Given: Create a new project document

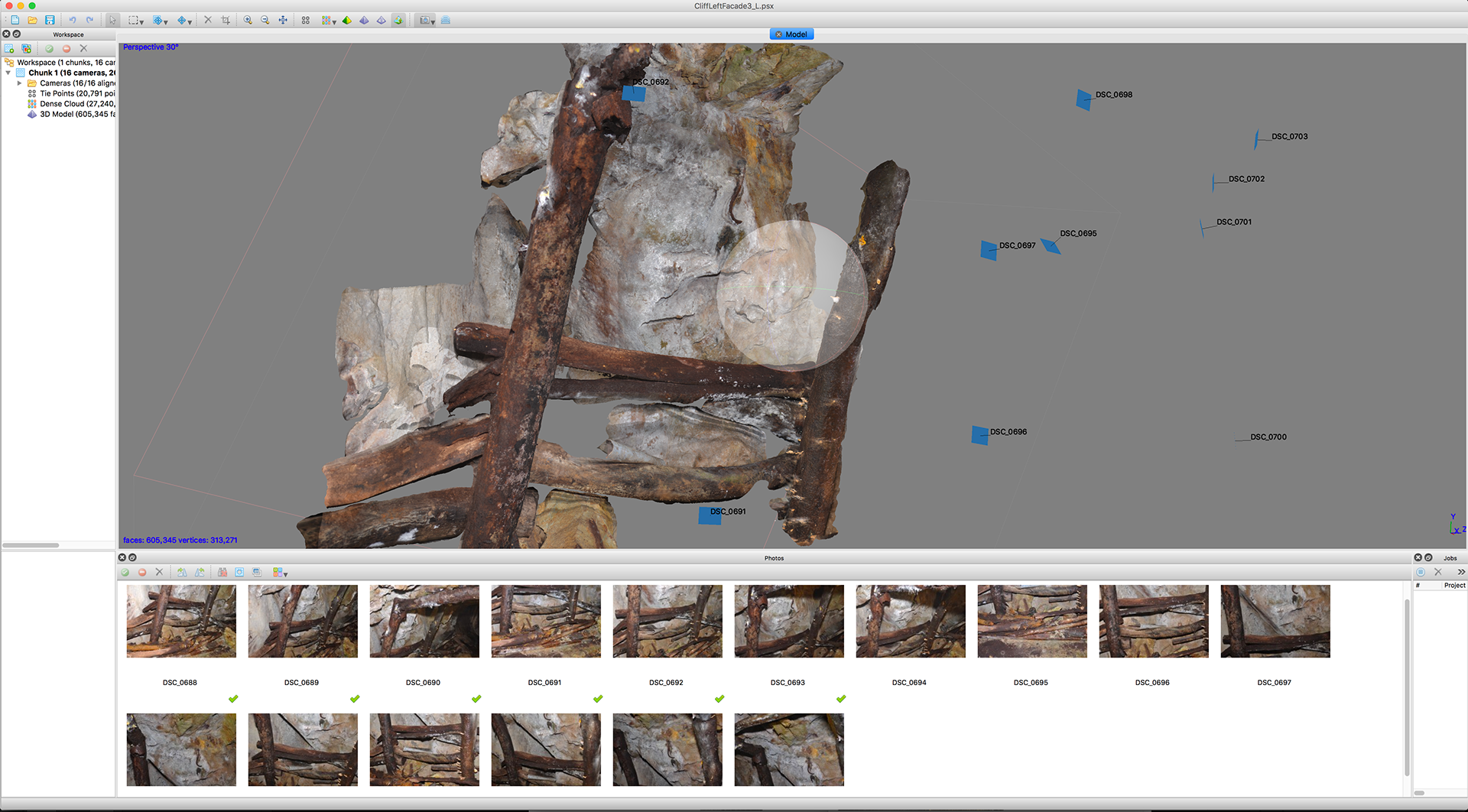Looking at the screenshot, I should pos(15,20).
